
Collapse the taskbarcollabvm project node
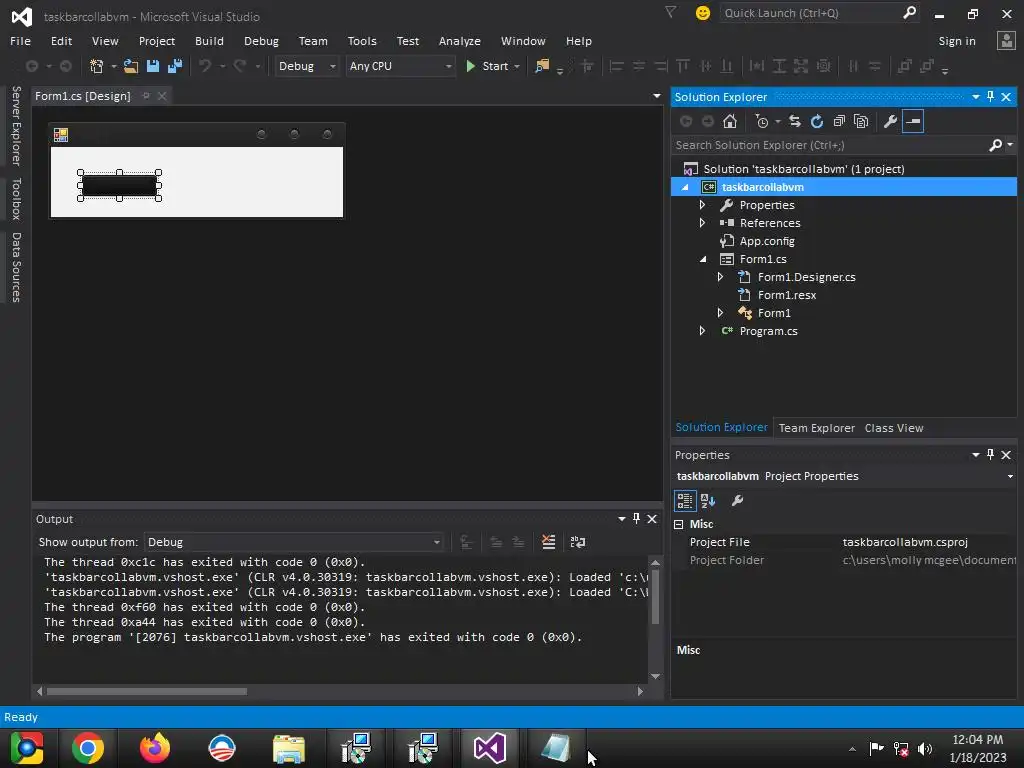point(685,187)
